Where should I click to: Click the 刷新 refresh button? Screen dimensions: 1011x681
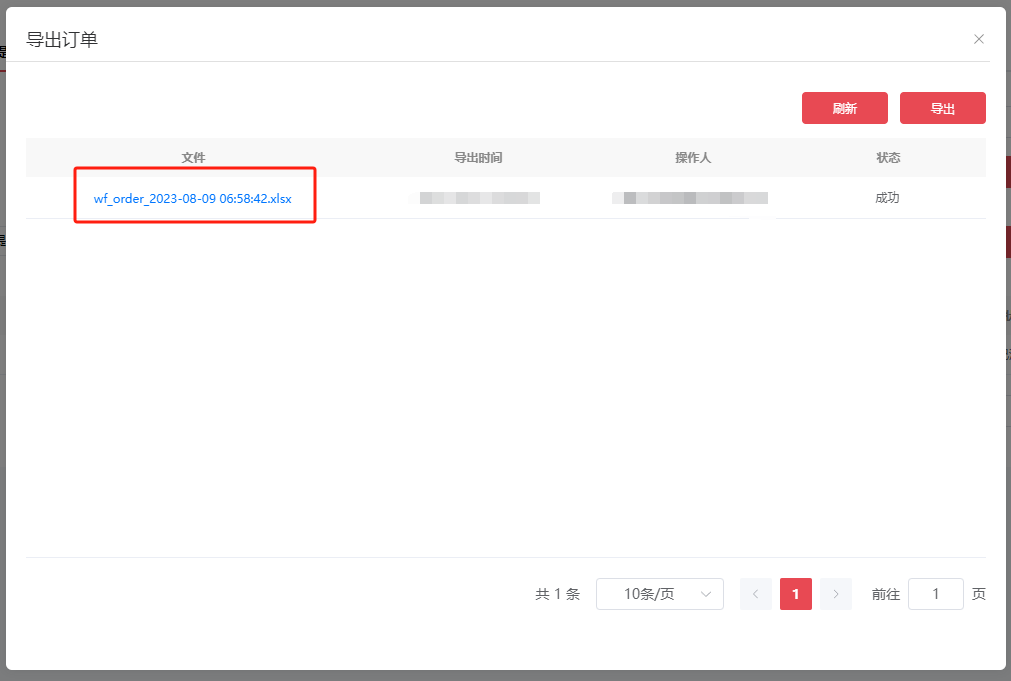point(844,107)
